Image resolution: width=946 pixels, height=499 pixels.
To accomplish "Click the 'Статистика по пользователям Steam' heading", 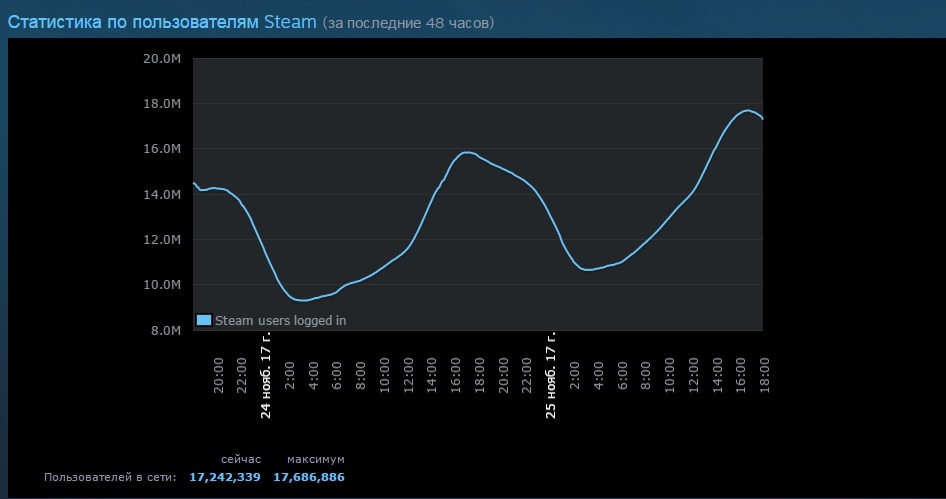I will point(162,22).
